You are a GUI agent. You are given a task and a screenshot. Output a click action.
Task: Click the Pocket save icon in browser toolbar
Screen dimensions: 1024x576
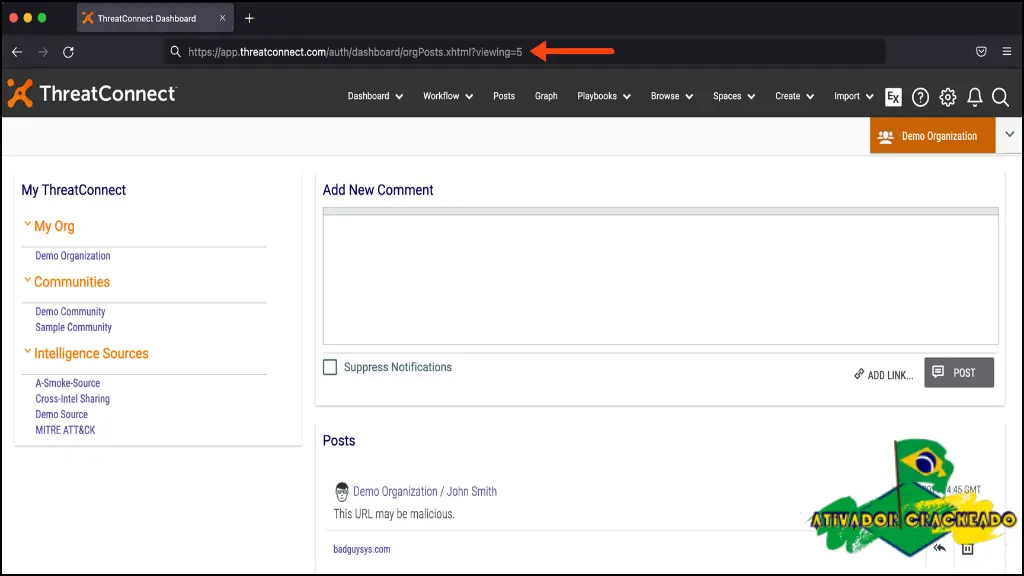[981, 52]
